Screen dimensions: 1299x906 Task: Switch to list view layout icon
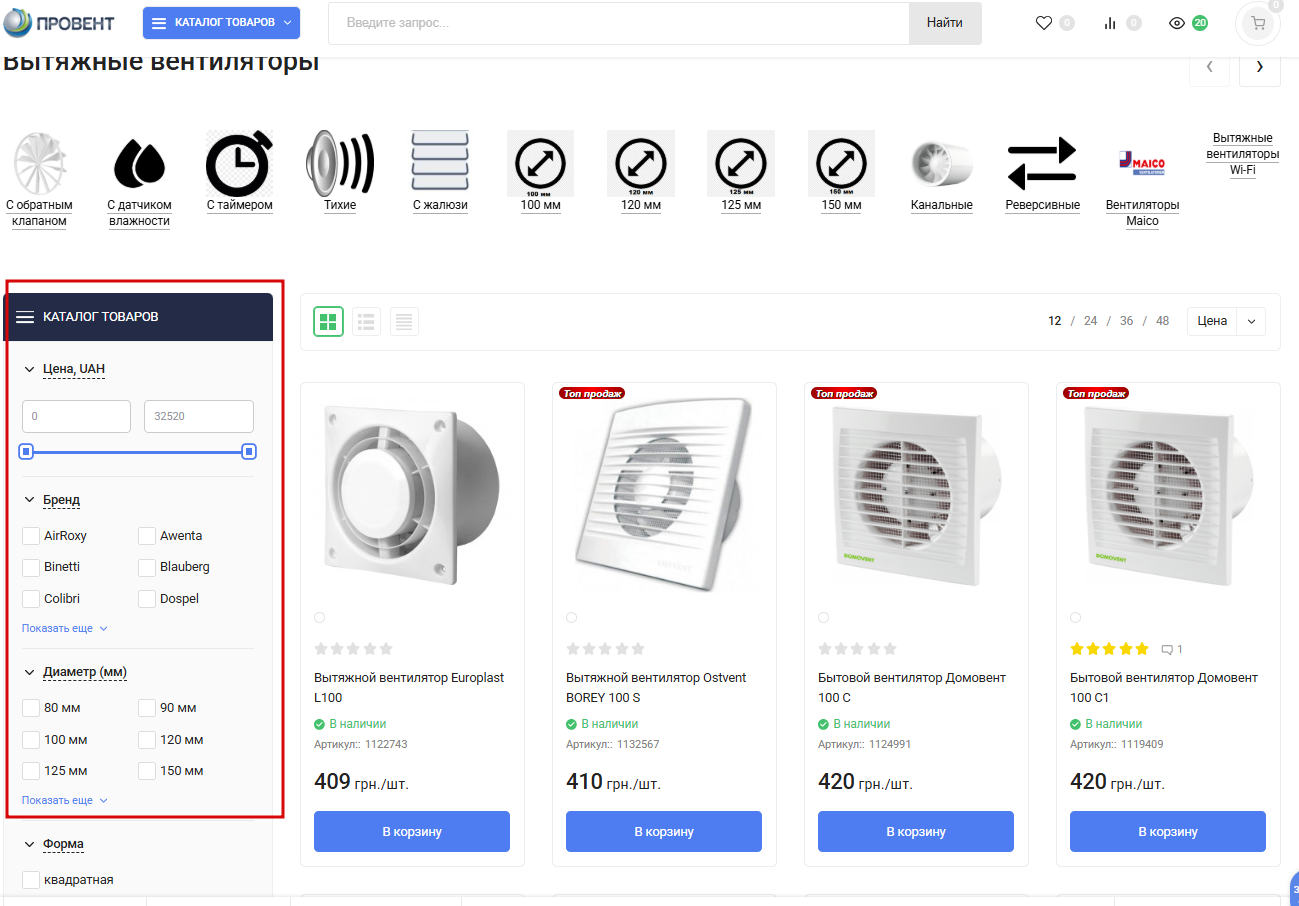coord(366,321)
